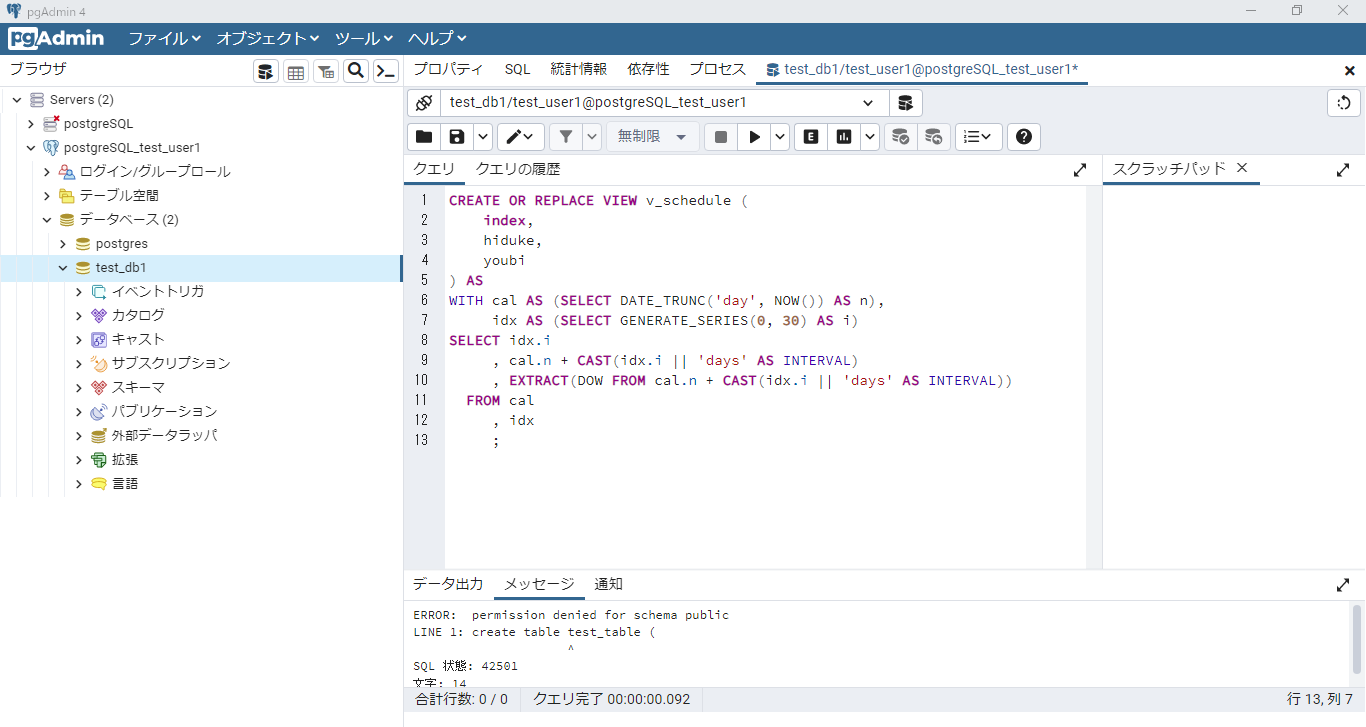Switch to the 統計情報 tab
This screenshot has width=1366, height=727.
(578, 69)
